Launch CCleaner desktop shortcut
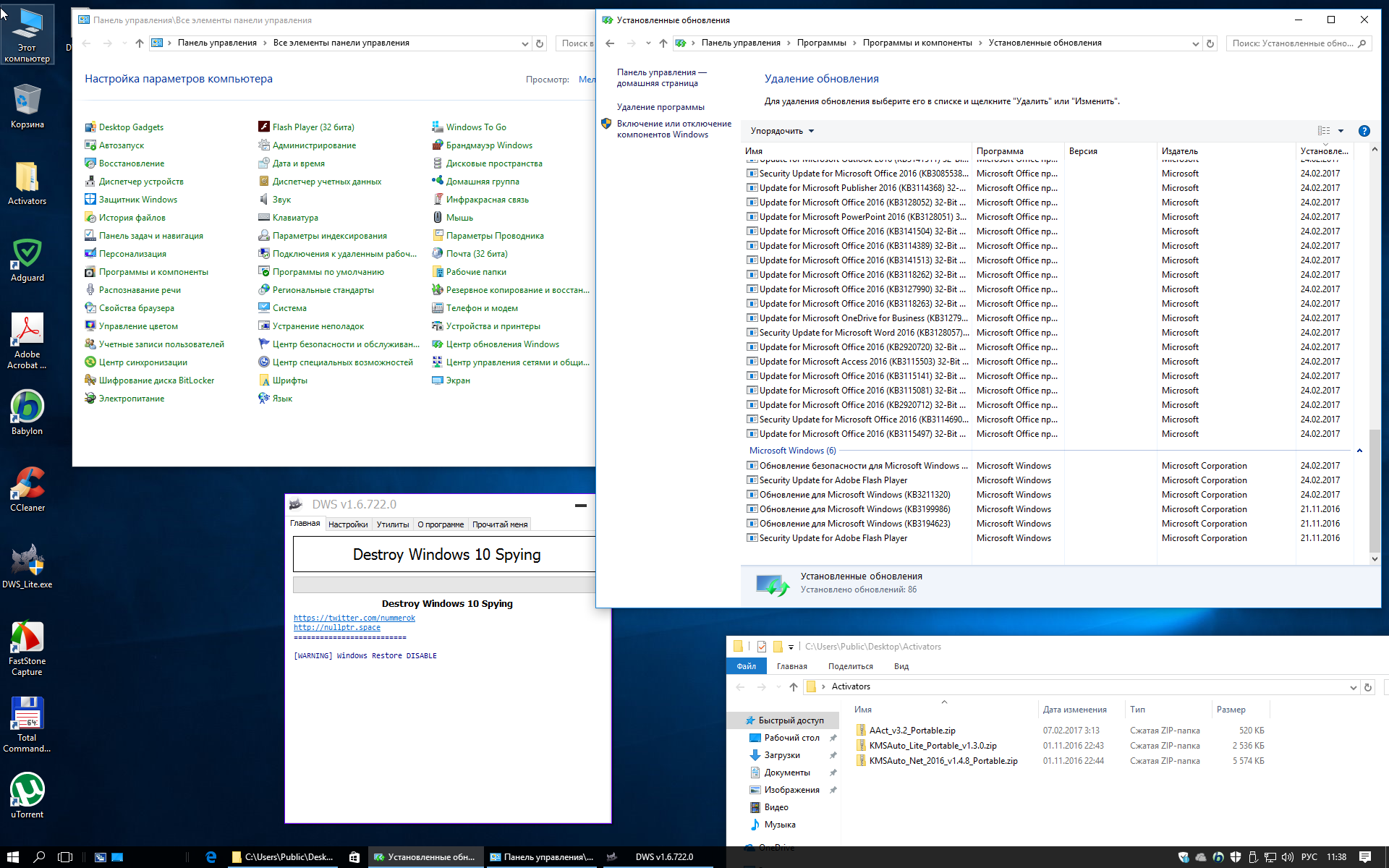Image resolution: width=1389 pixels, height=868 pixels. click(27, 490)
